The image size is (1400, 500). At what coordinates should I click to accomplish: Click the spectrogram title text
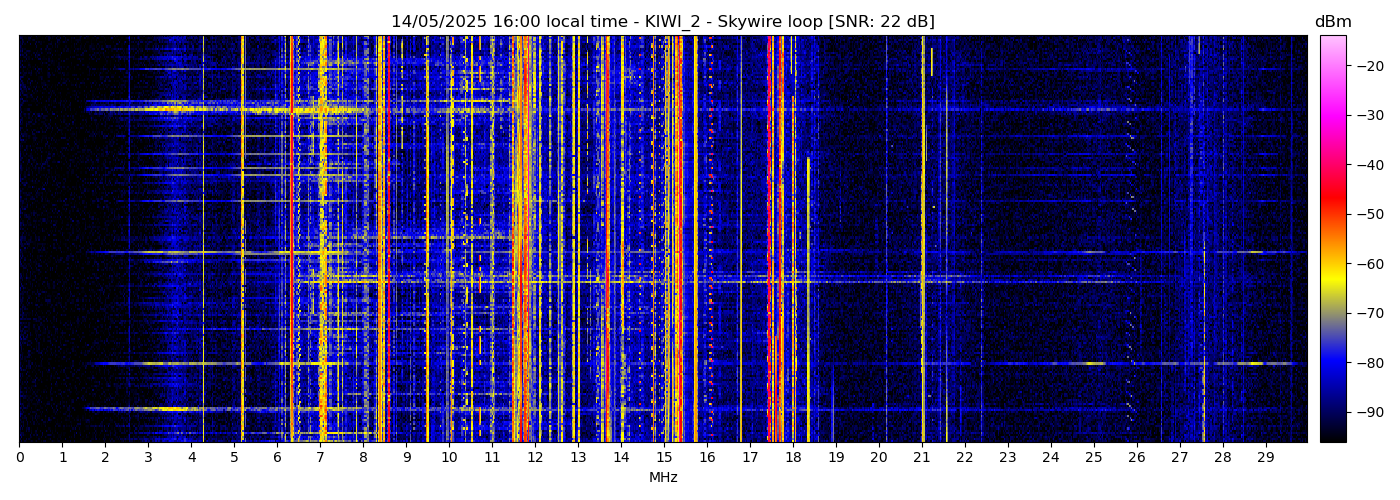[662, 22]
